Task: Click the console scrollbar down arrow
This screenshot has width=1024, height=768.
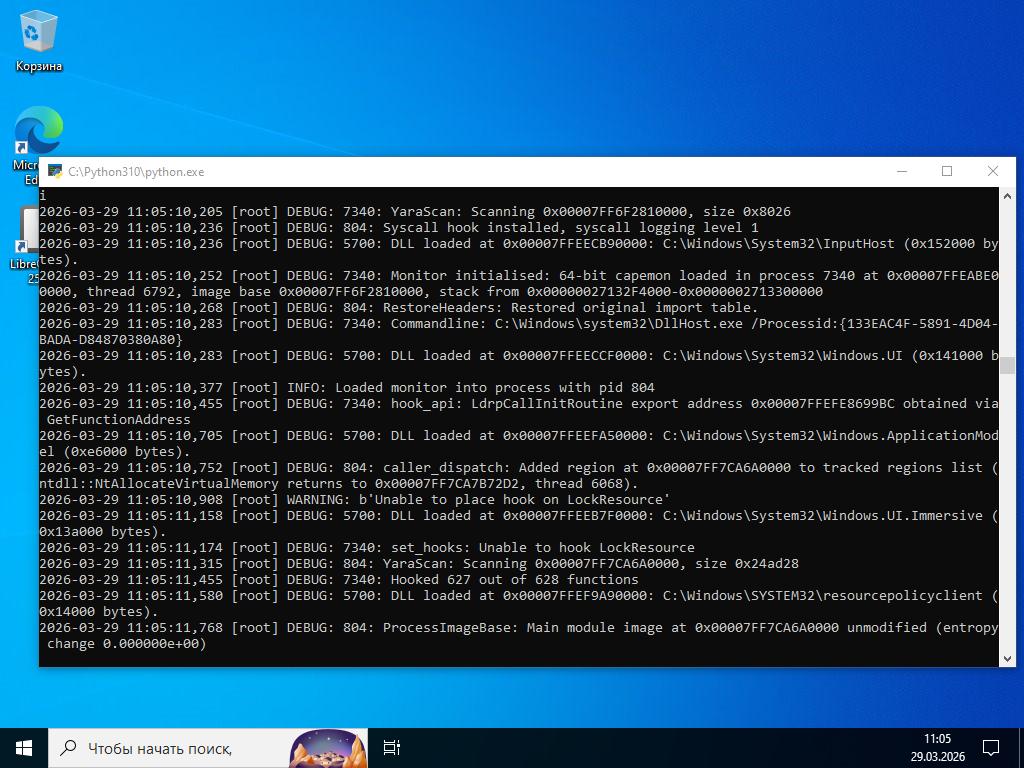Action: (x=1007, y=657)
